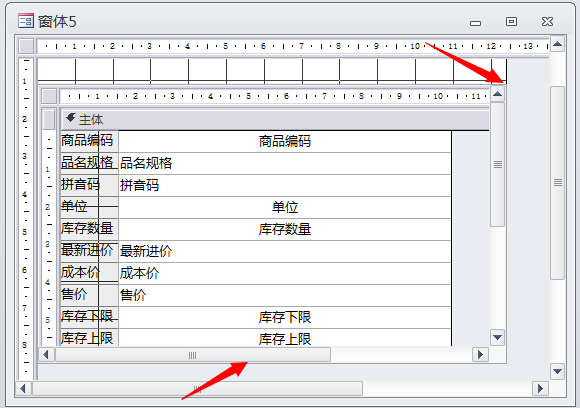The height and width of the screenshot is (408, 580).
Task: Click the outer window scroll up arrow
Action: tap(557, 45)
